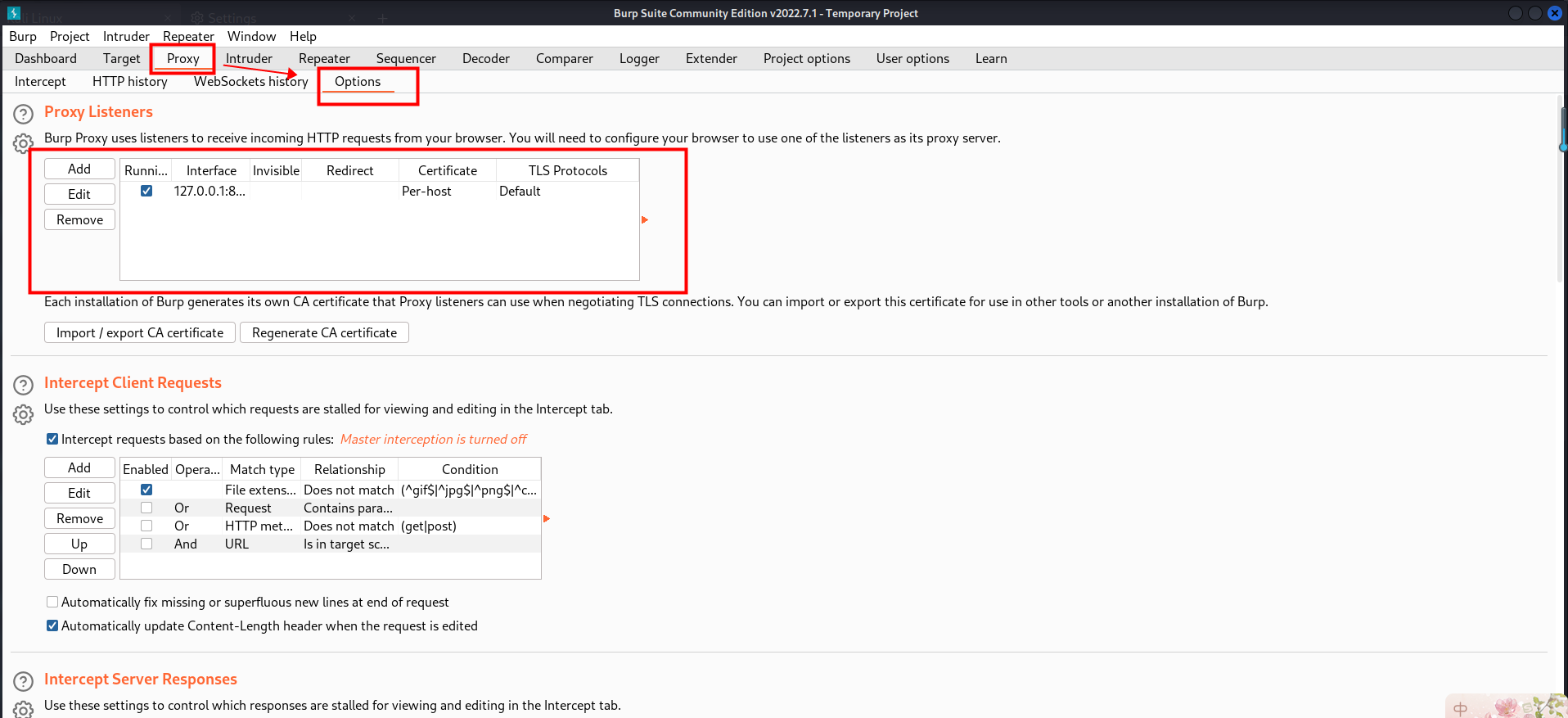The image size is (1568, 718).
Task: Click the Redirect column header
Action: pos(350,170)
